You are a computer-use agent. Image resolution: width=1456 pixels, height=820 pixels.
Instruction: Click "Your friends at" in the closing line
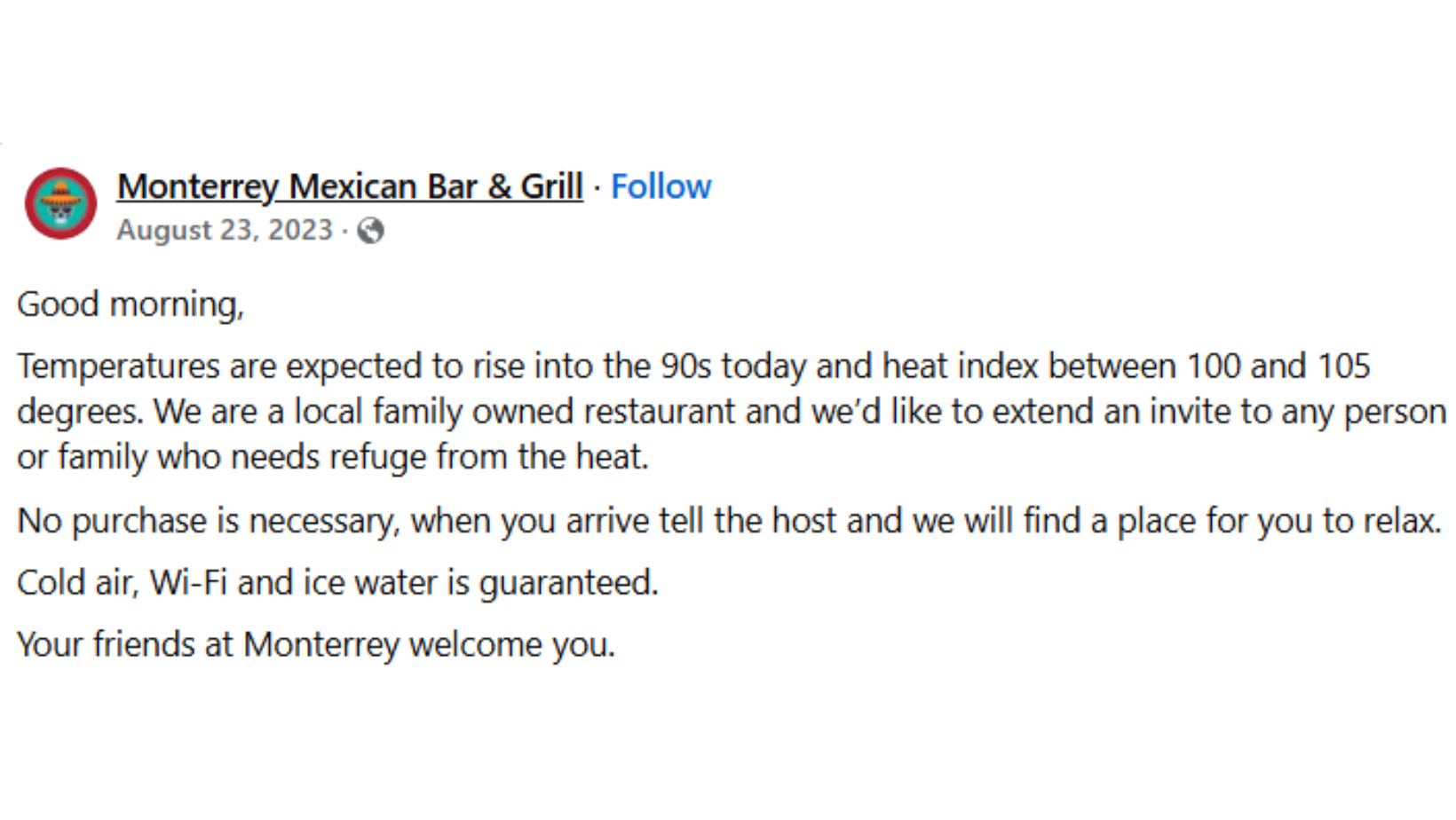(x=124, y=644)
